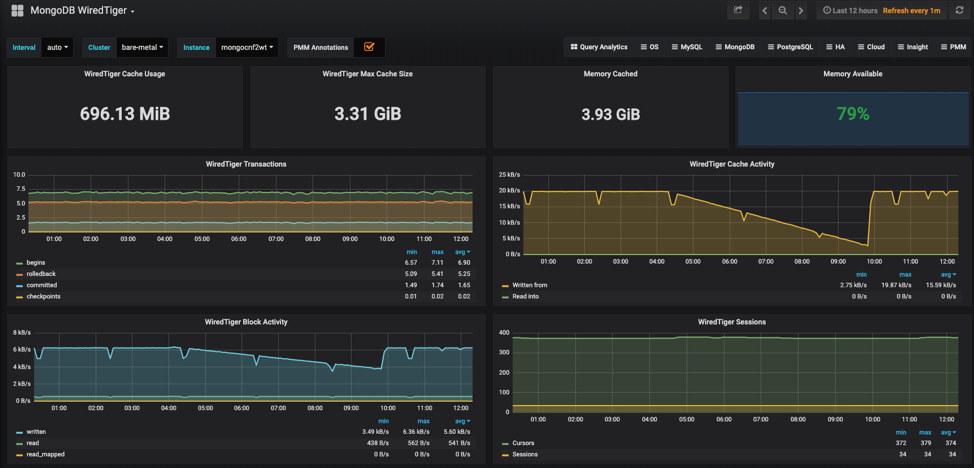Open the OS dashboards menu
The image size is (974, 468).
[x=649, y=47]
